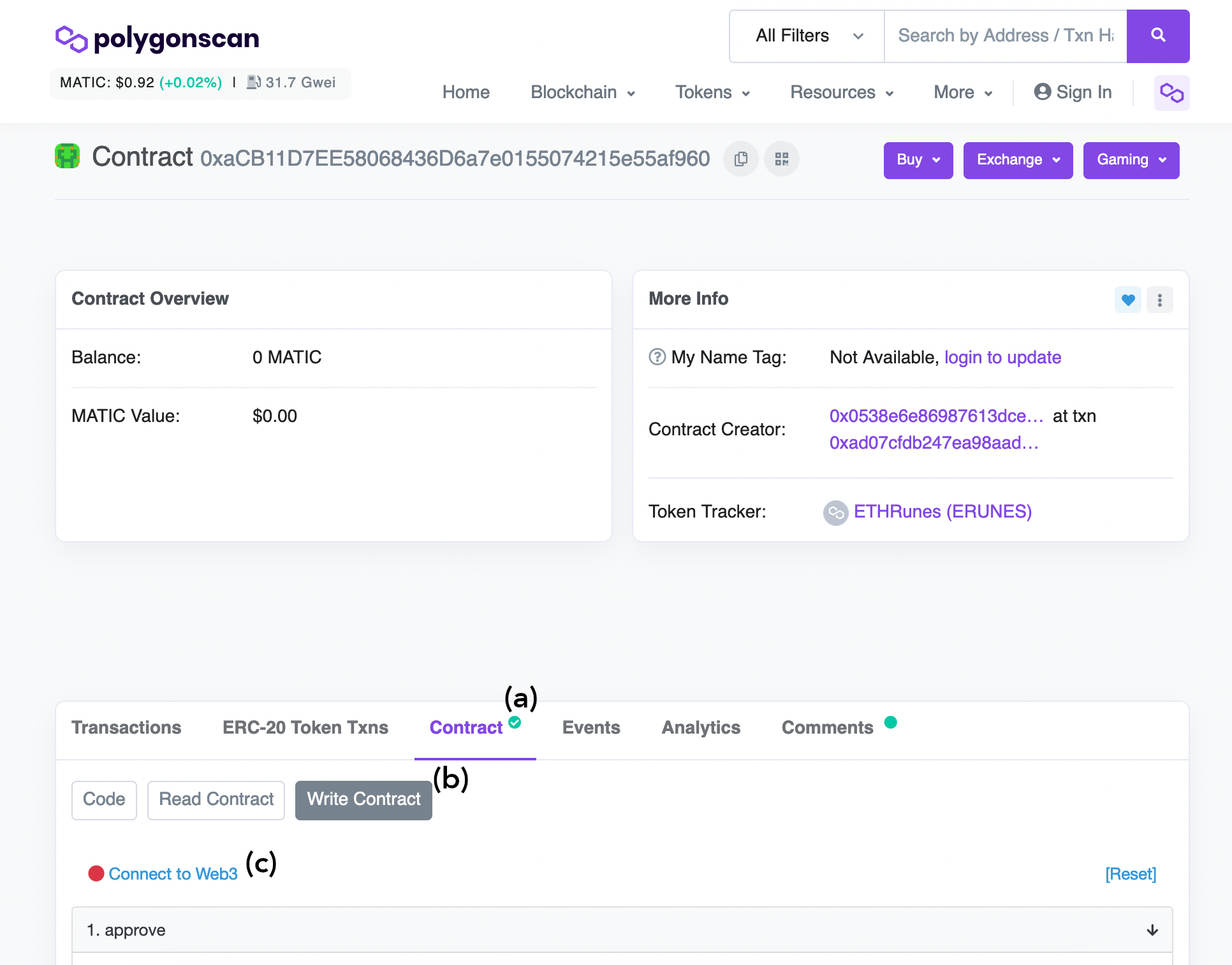1232x965 pixels.
Task: Click the Write Contract button
Action: [x=363, y=800]
